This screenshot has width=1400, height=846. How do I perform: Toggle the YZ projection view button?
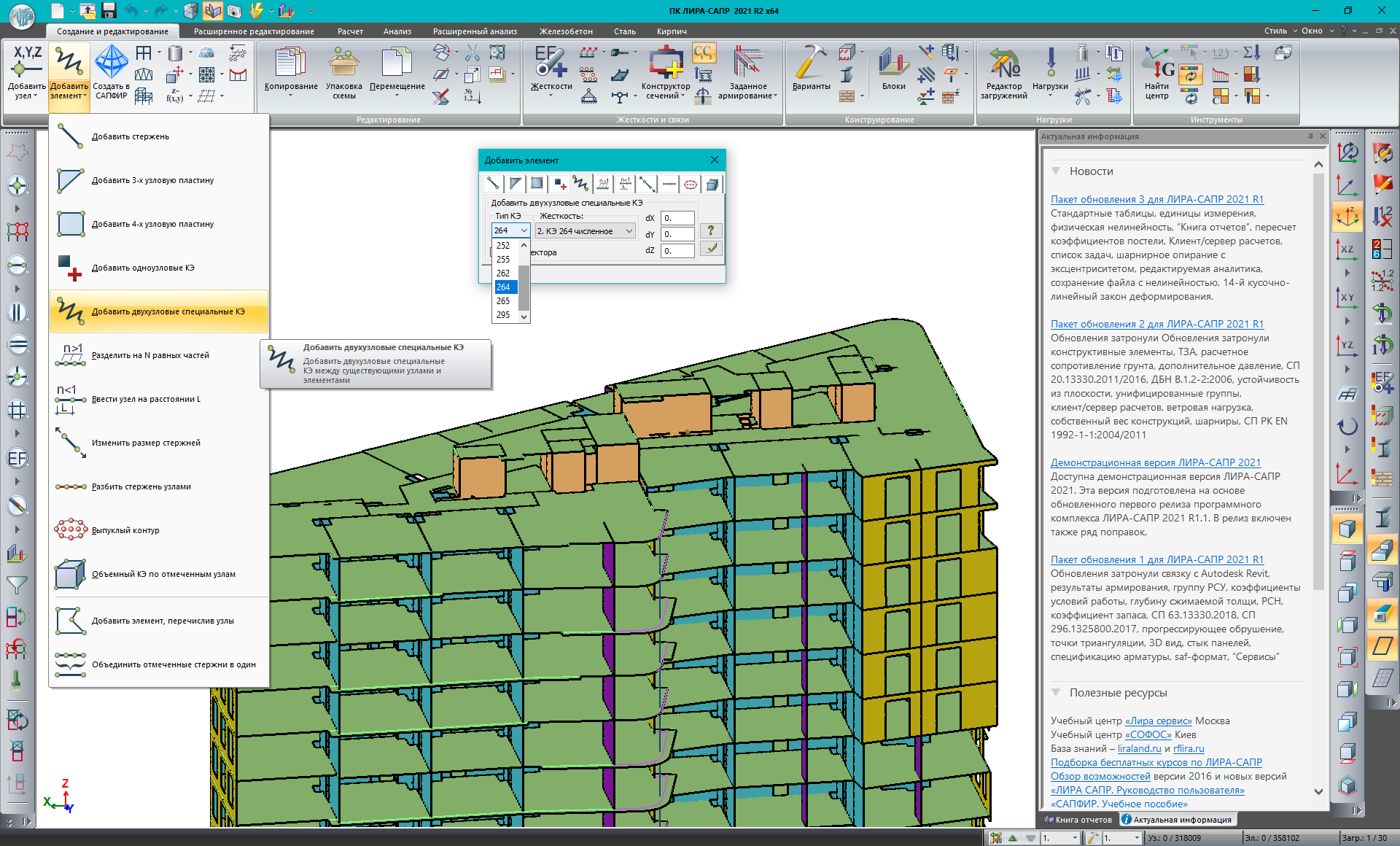1346,345
